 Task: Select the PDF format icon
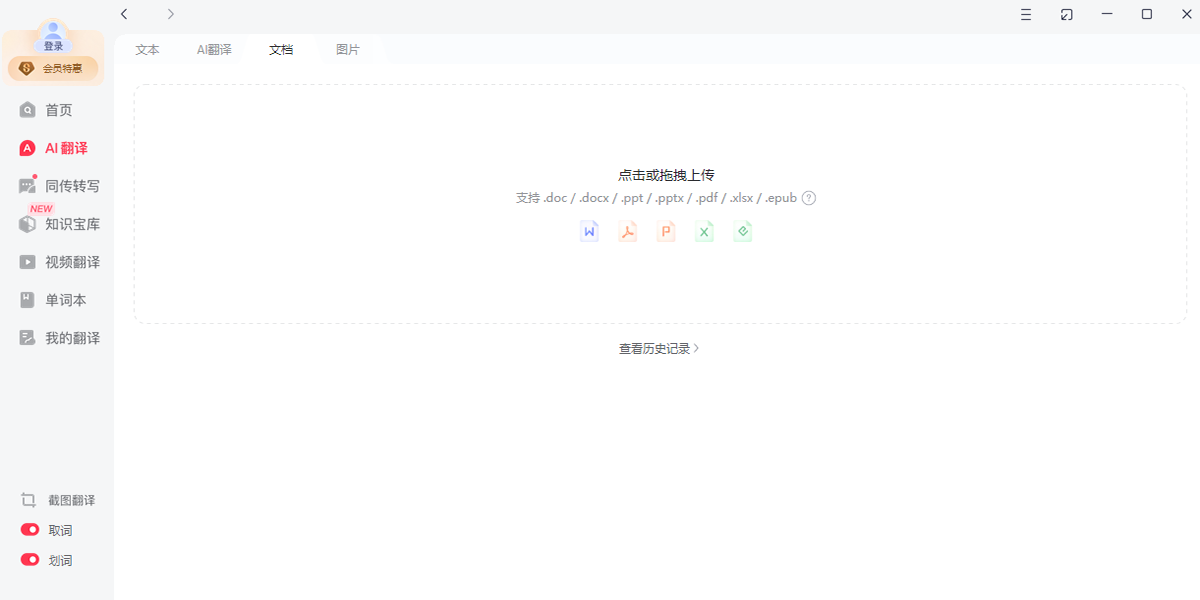click(x=627, y=230)
